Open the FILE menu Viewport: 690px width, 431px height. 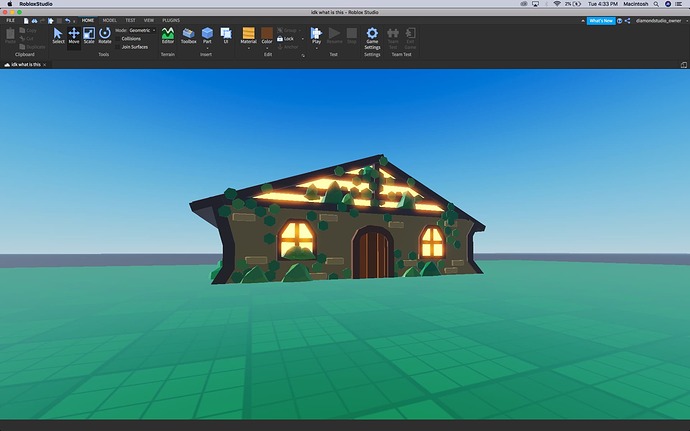pos(11,20)
